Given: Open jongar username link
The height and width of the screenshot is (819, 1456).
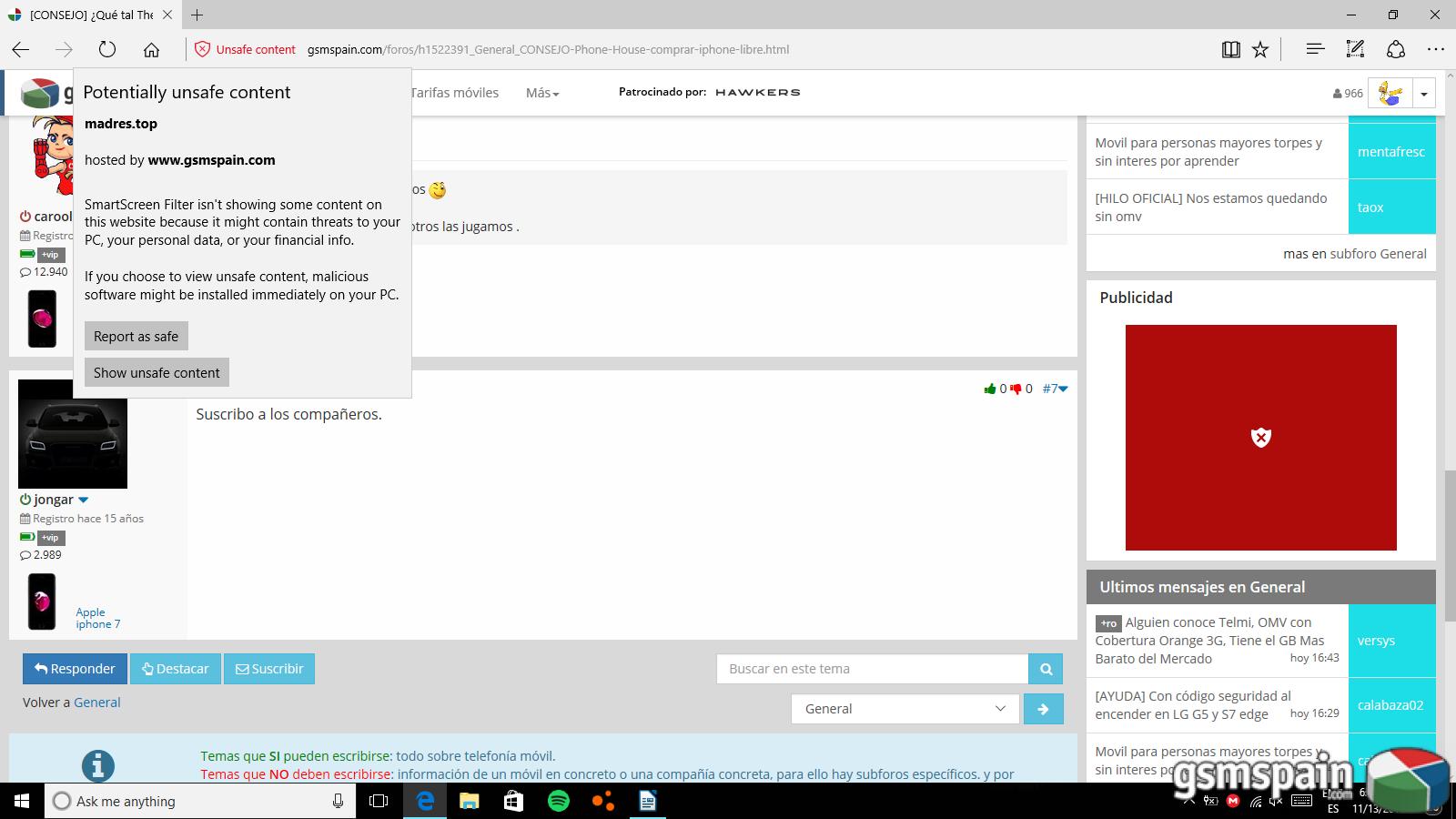Looking at the screenshot, I should click(54, 500).
